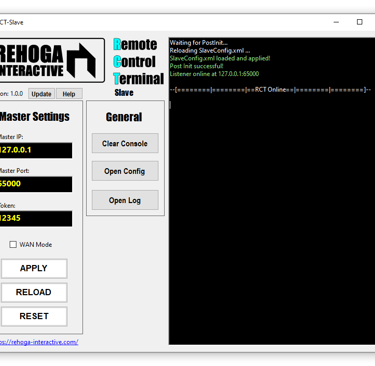Screen dimensions: 375x366
Task: Reload the master settings
Action: pos(34,292)
